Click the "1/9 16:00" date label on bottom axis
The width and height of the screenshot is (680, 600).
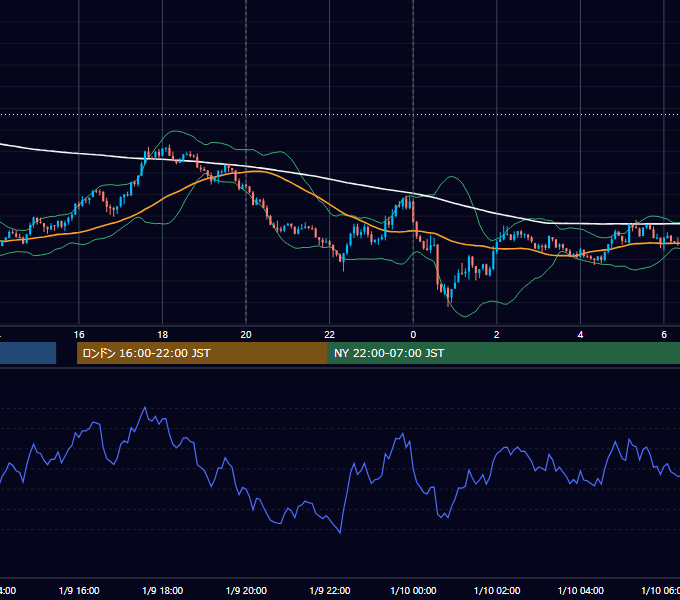pyautogui.click(x=79, y=590)
